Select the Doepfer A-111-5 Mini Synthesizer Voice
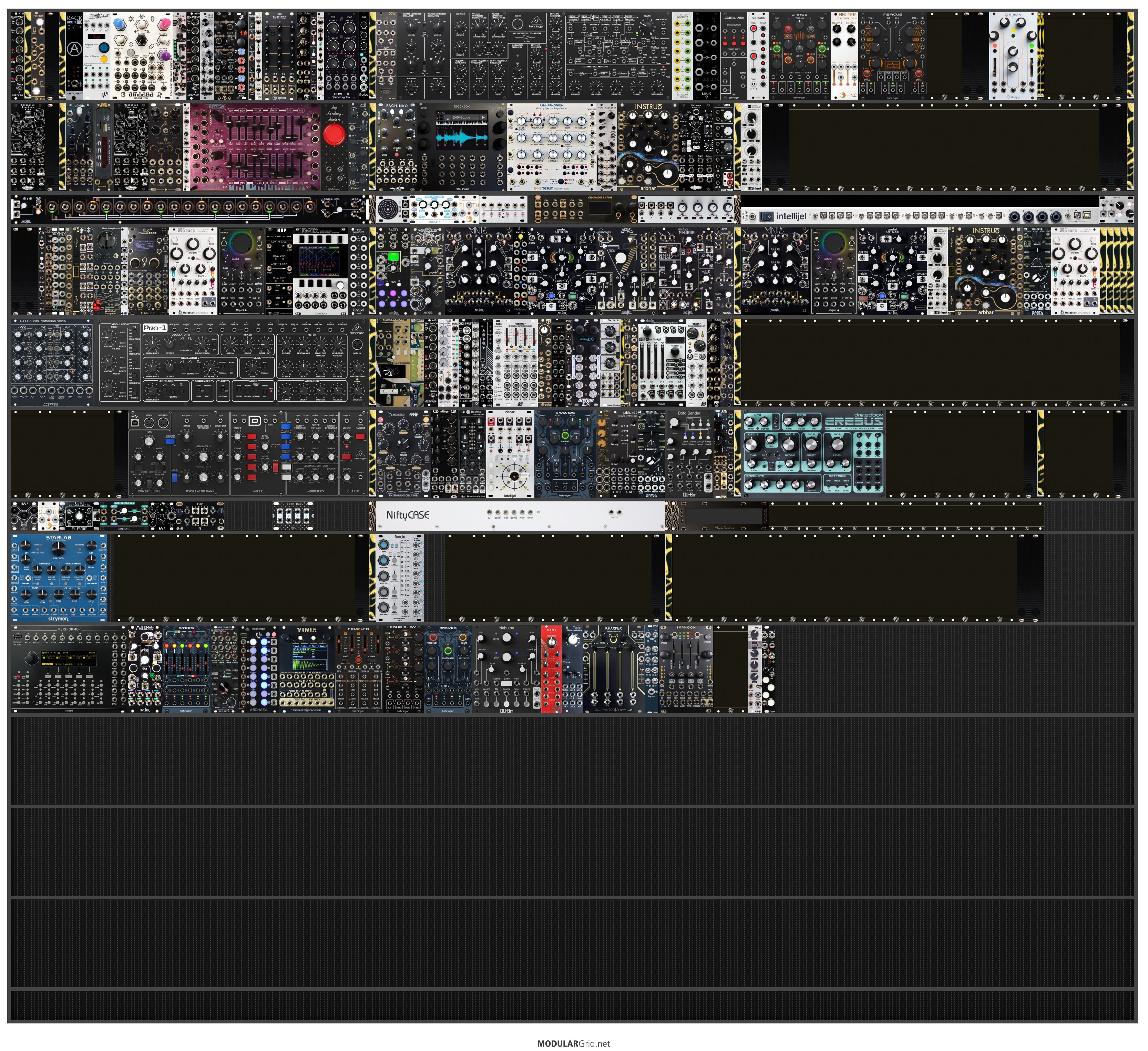Image resolution: width=1148 pixels, height=1051 pixels. point(52,362)
